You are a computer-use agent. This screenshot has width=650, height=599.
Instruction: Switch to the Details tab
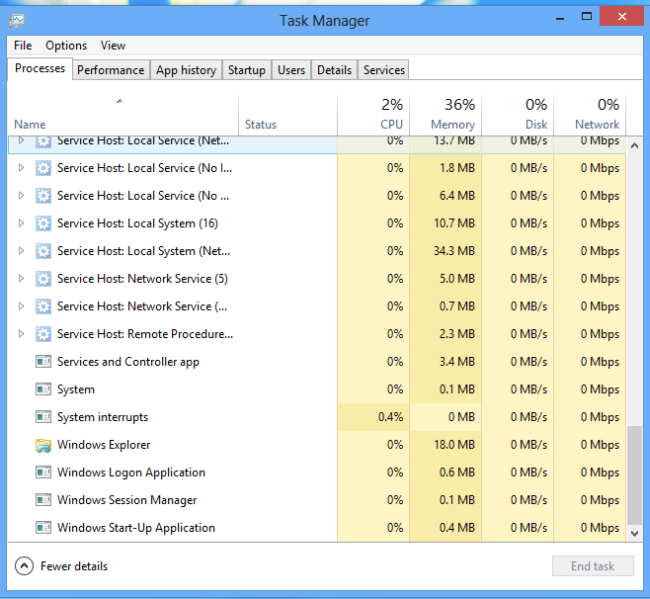(x=334, y=70)
